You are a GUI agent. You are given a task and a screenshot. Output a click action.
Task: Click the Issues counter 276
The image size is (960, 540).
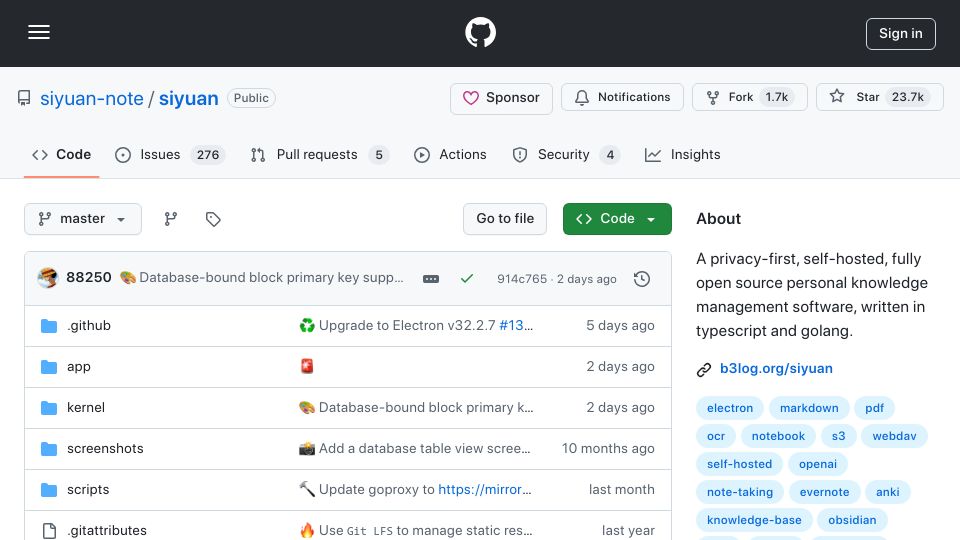(208, 155)
